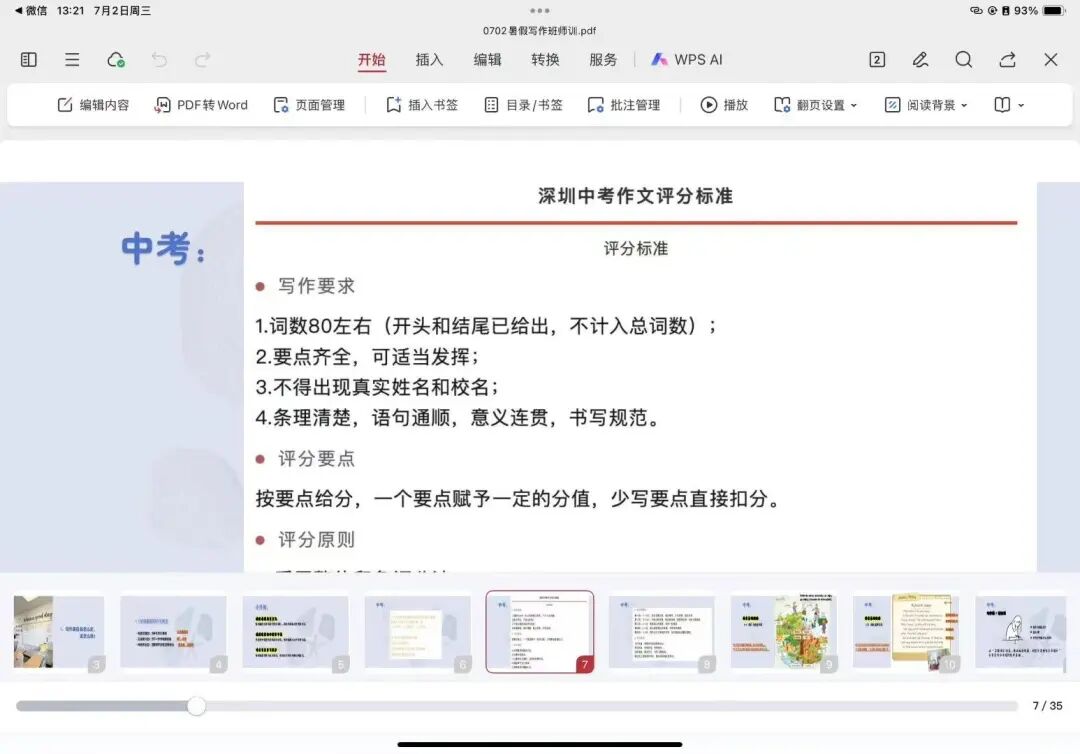The height and width of the screenshot is (754, 1080).
Task: Toggle the two-page view indicator
Action: tap(876, 60)
